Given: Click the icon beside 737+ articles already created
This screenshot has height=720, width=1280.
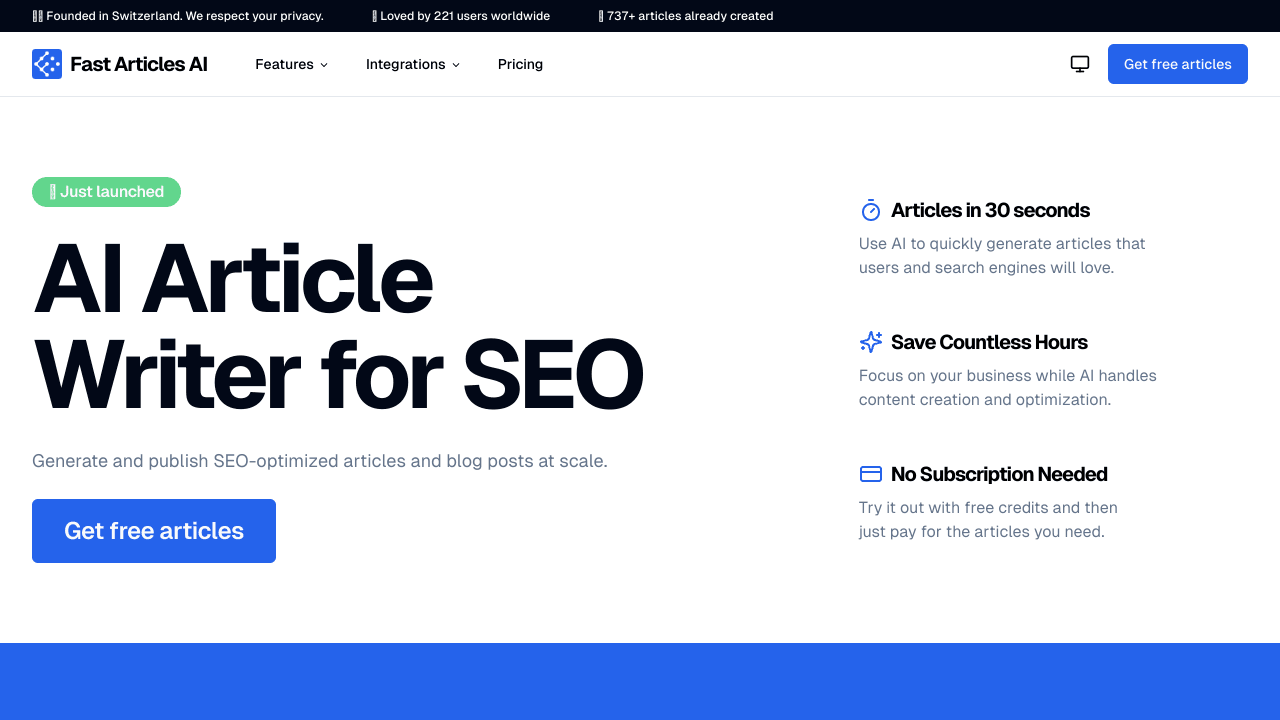Looking at the screenshot, I should point(600,15).
